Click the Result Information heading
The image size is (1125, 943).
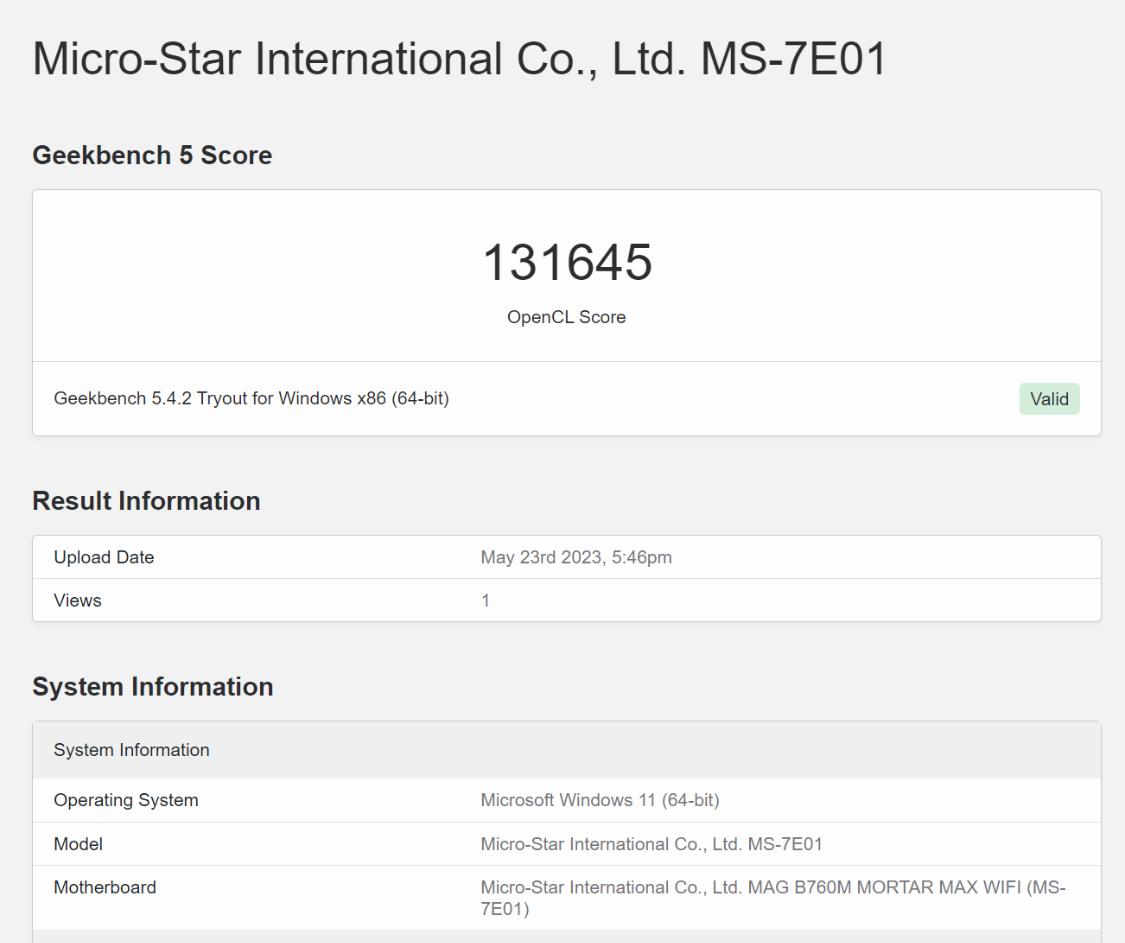(x=146, y=501)
